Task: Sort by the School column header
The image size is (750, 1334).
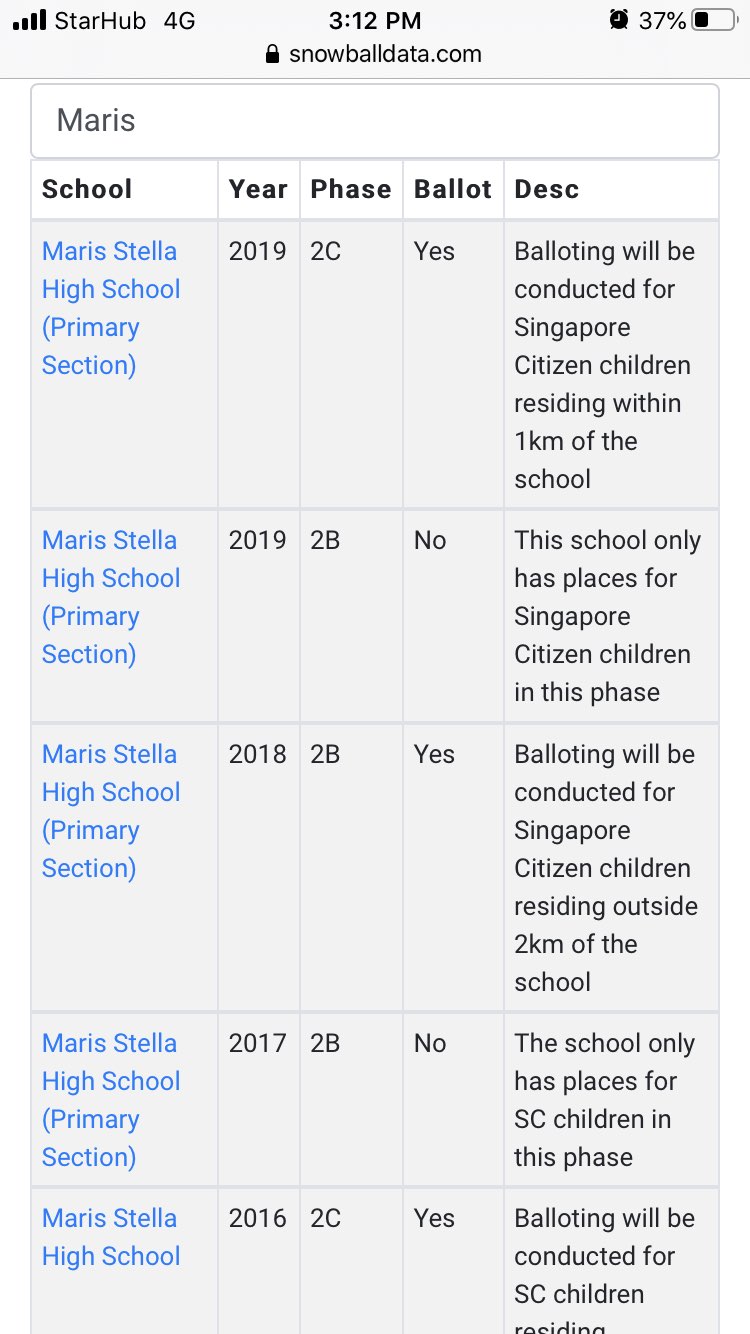Action: click(x=87, y=189)
